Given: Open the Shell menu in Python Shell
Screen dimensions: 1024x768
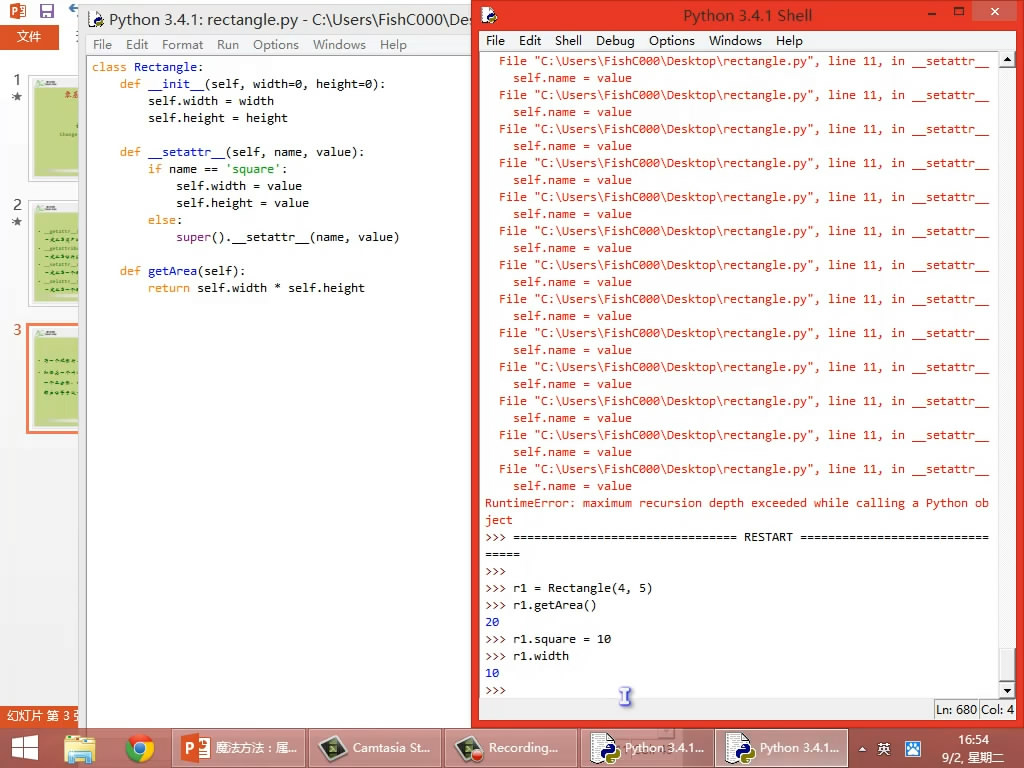Looking at the screenshot, I should (568, 40).
